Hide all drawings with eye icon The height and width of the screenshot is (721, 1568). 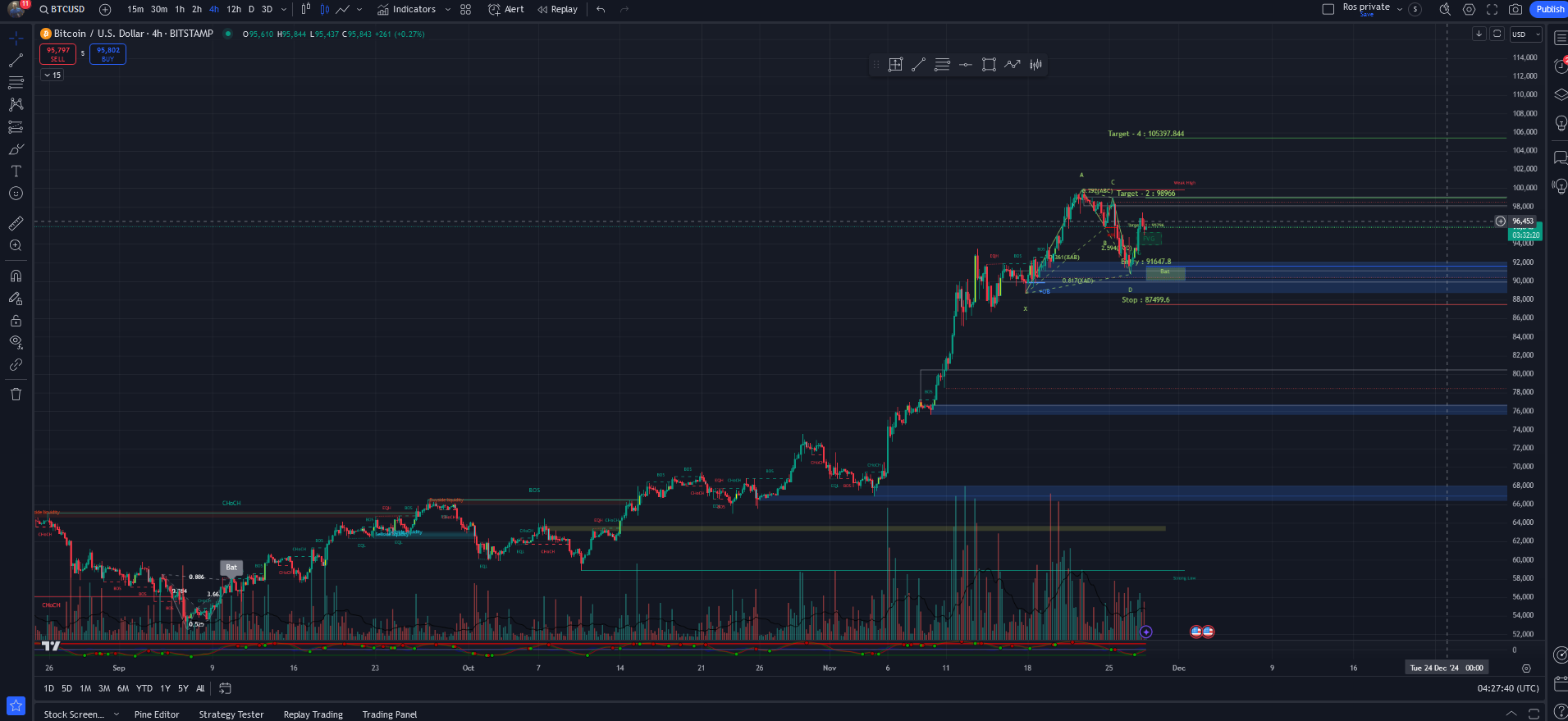16,342
